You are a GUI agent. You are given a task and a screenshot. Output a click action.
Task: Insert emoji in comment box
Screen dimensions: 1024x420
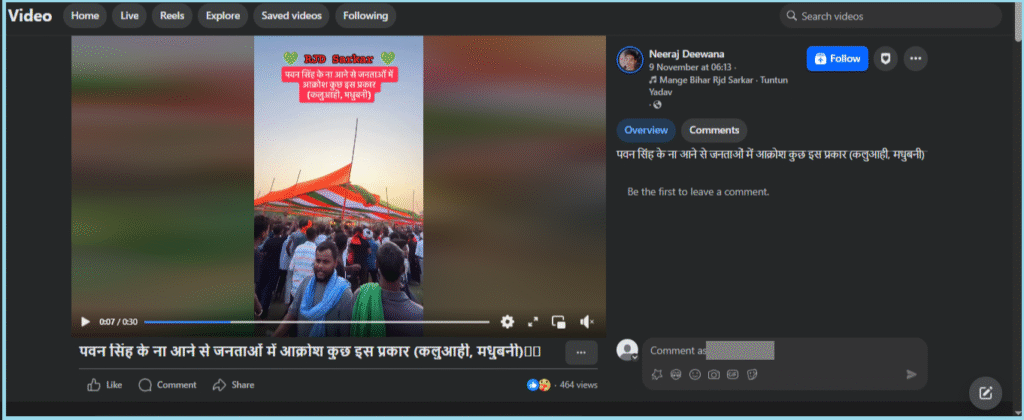pos(695,374)
